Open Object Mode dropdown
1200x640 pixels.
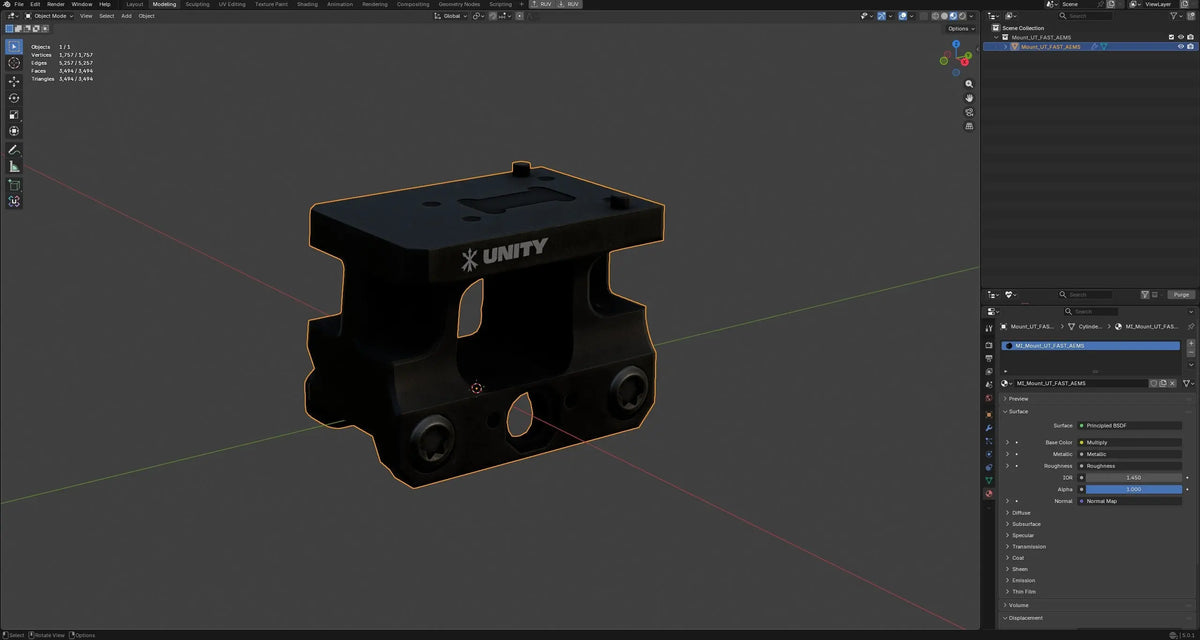(x=51, y=16)
